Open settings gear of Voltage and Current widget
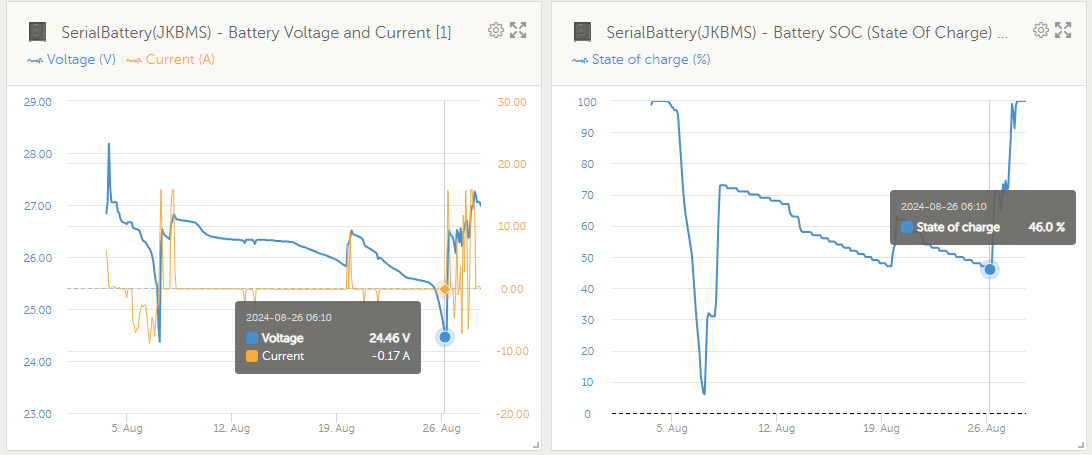Viewport: 1092px width, 455px height. coord(496,30)
